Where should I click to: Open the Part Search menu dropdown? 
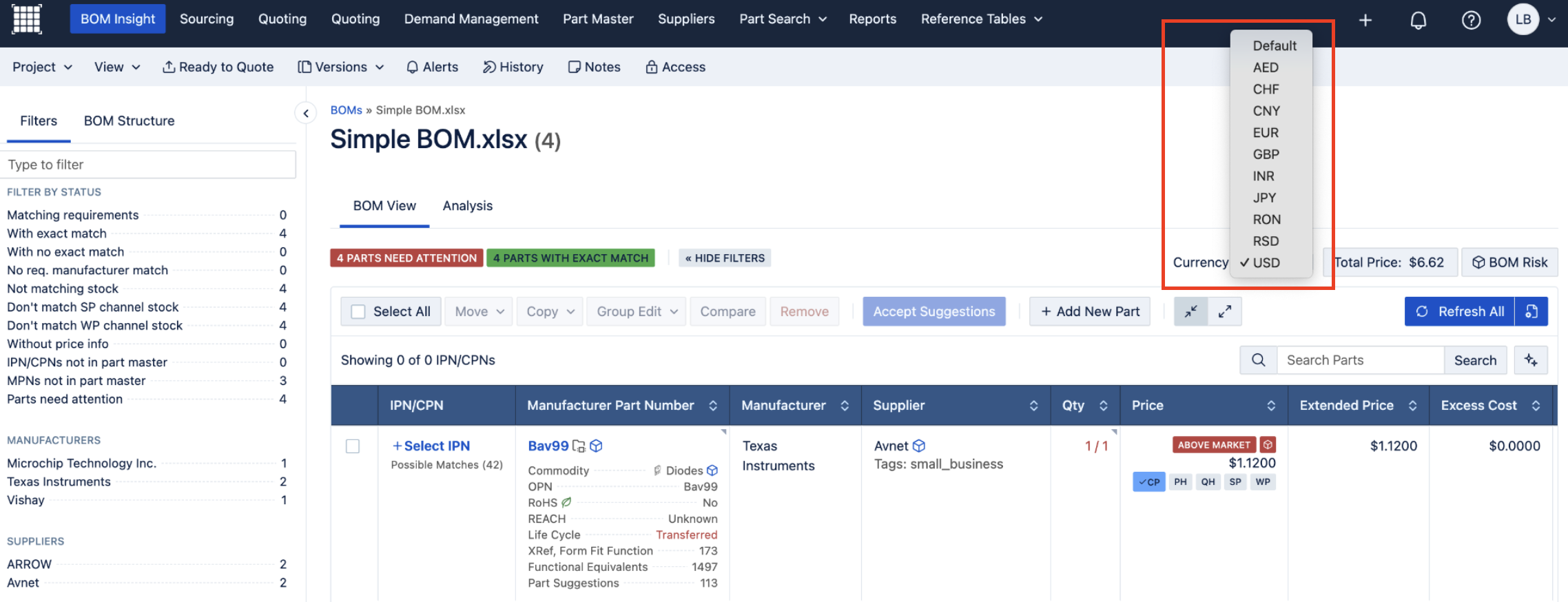(783, 19)
